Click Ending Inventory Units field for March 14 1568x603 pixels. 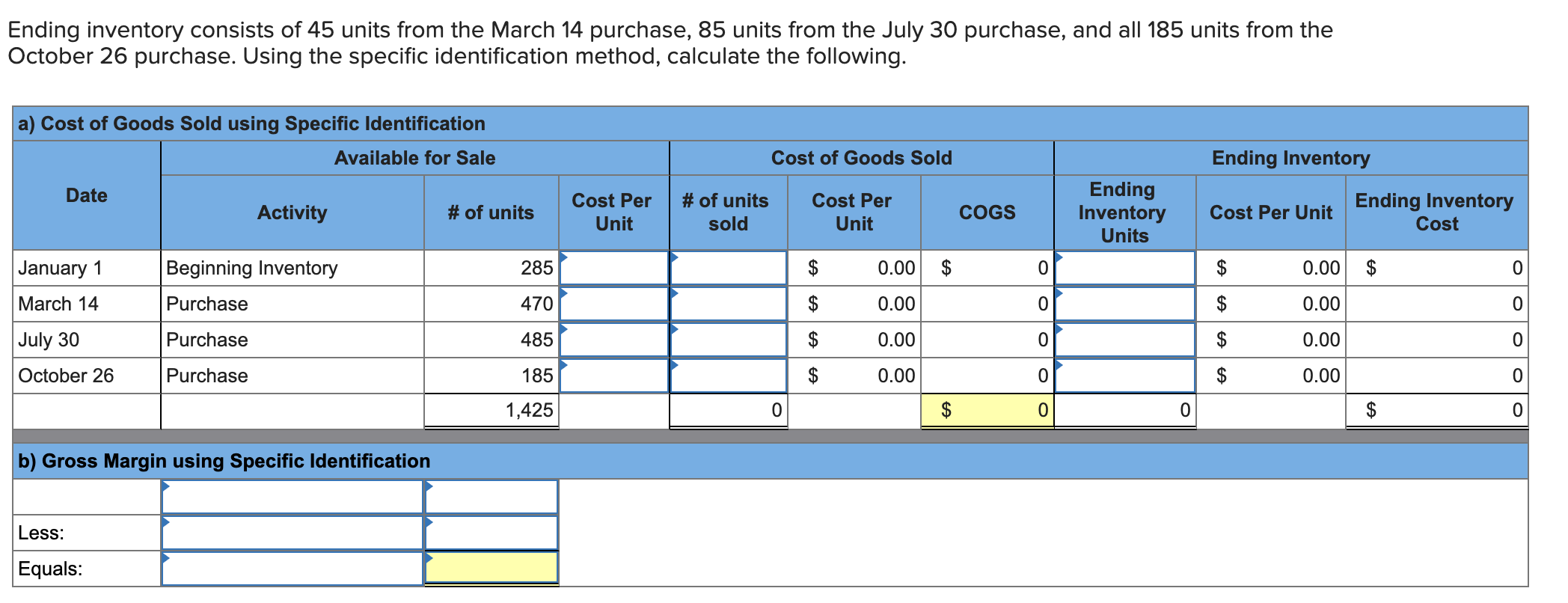point(1125,304)
